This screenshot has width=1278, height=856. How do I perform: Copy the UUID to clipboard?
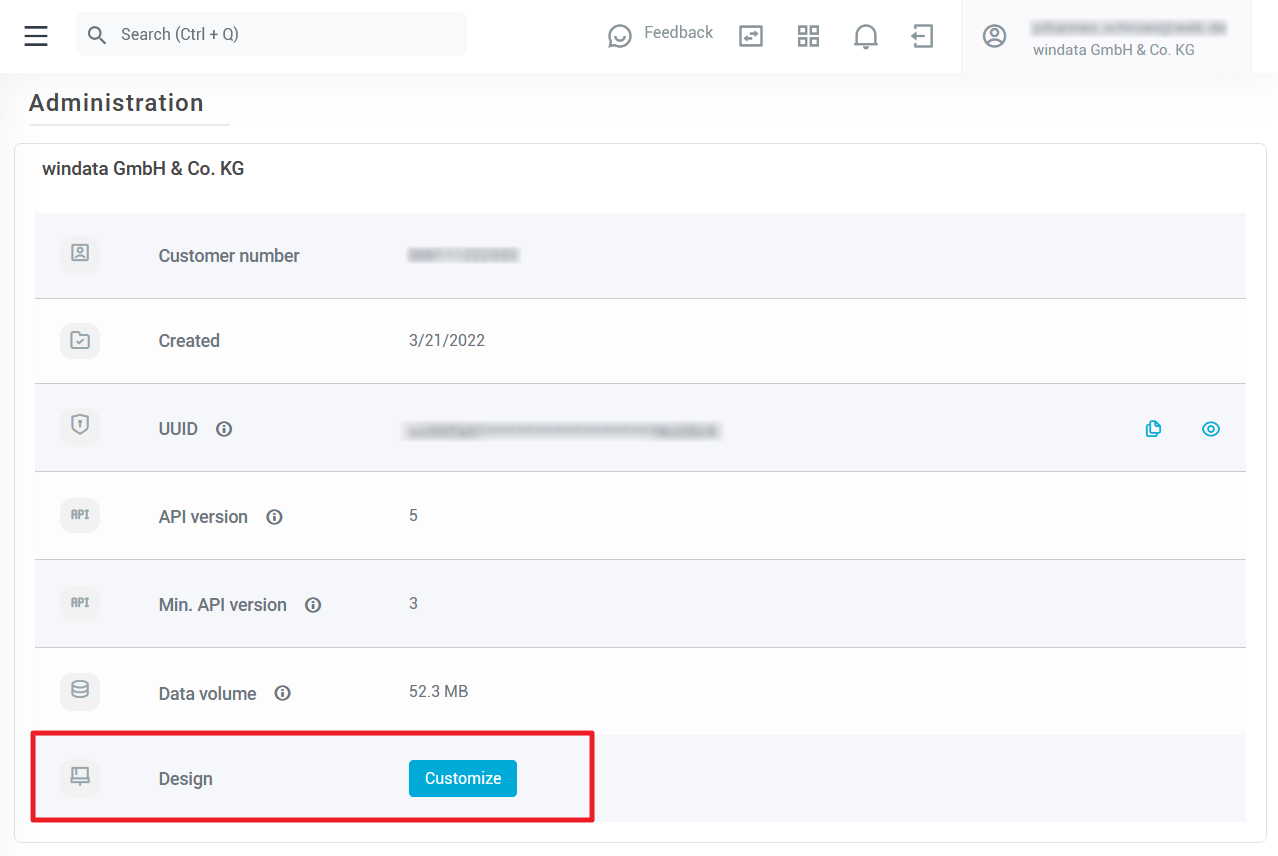(1153, 429)
